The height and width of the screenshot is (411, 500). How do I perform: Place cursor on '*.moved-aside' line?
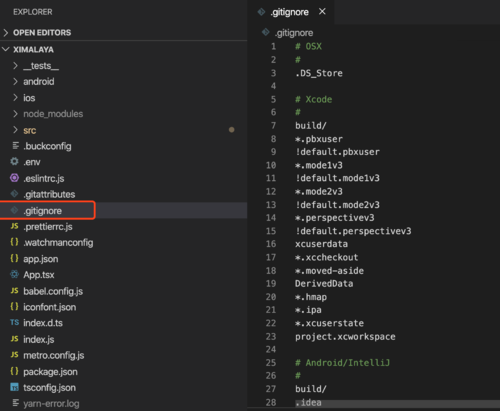tap(329, 271)
